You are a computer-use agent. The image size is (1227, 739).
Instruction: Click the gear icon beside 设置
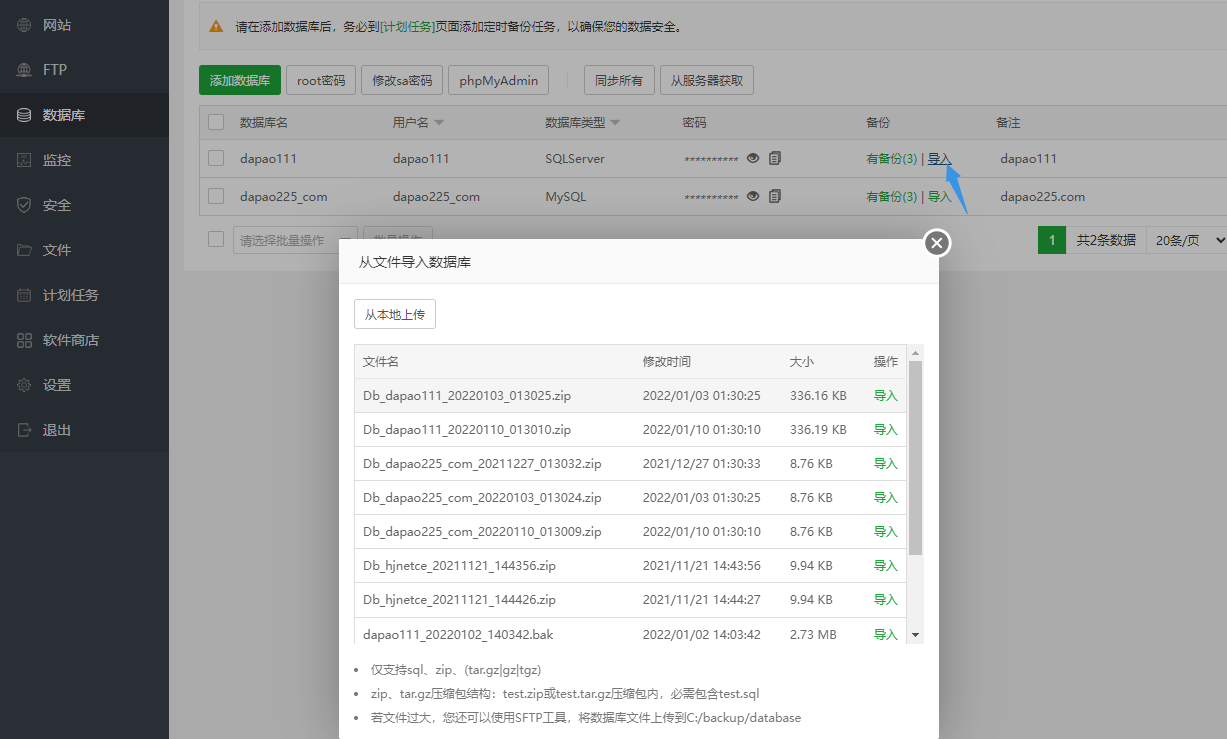(25, 385)
